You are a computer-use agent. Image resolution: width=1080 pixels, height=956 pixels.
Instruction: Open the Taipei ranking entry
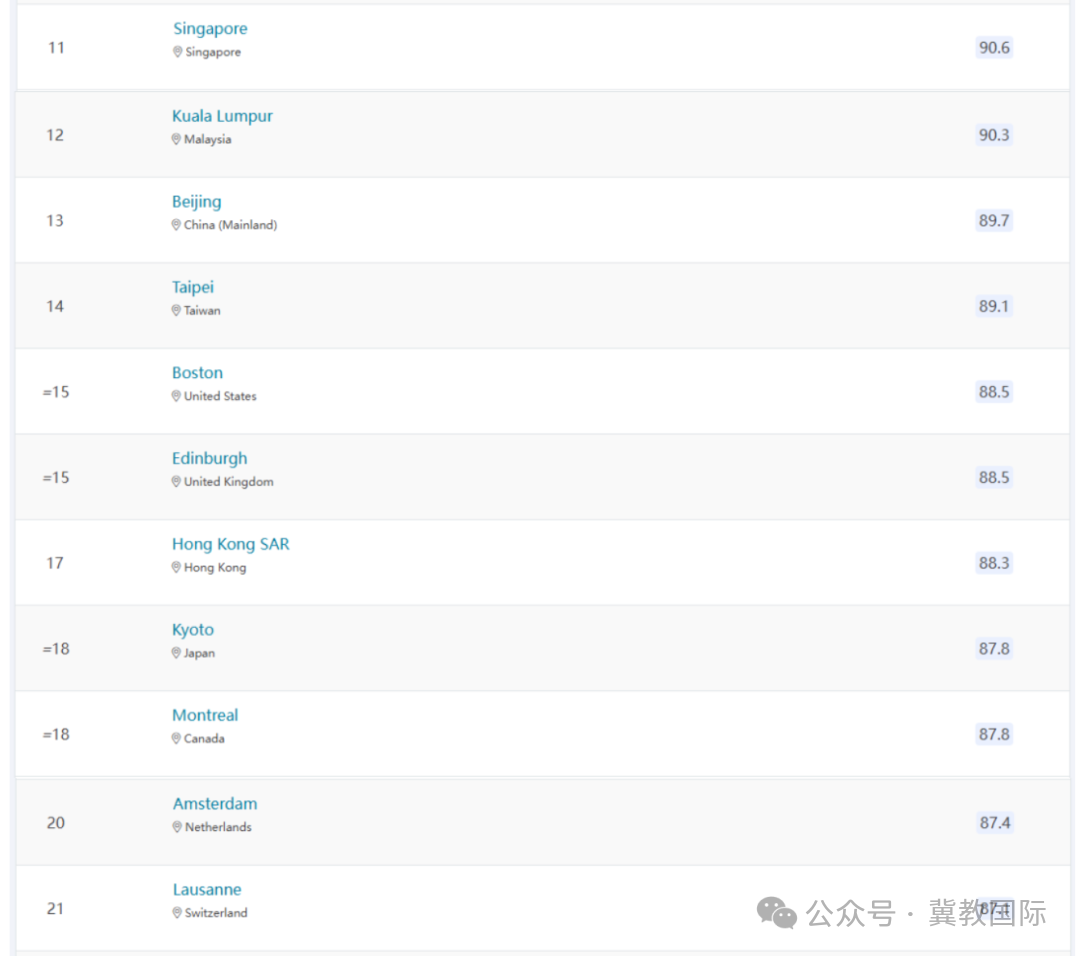coord(192,287)
